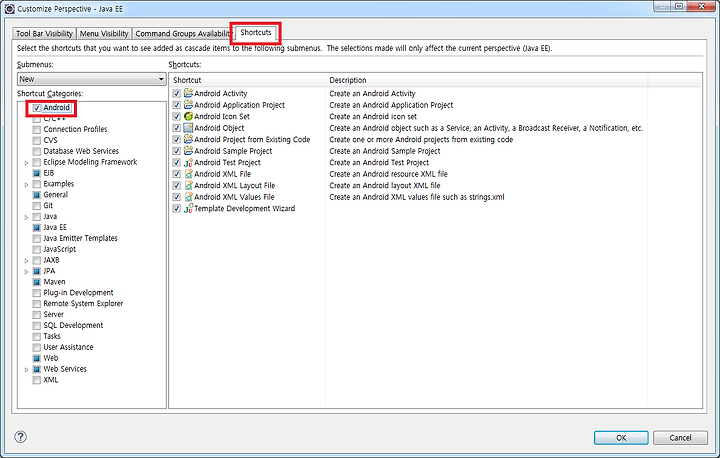Click the Android Test Project JUnit icon

click(188, 162)
